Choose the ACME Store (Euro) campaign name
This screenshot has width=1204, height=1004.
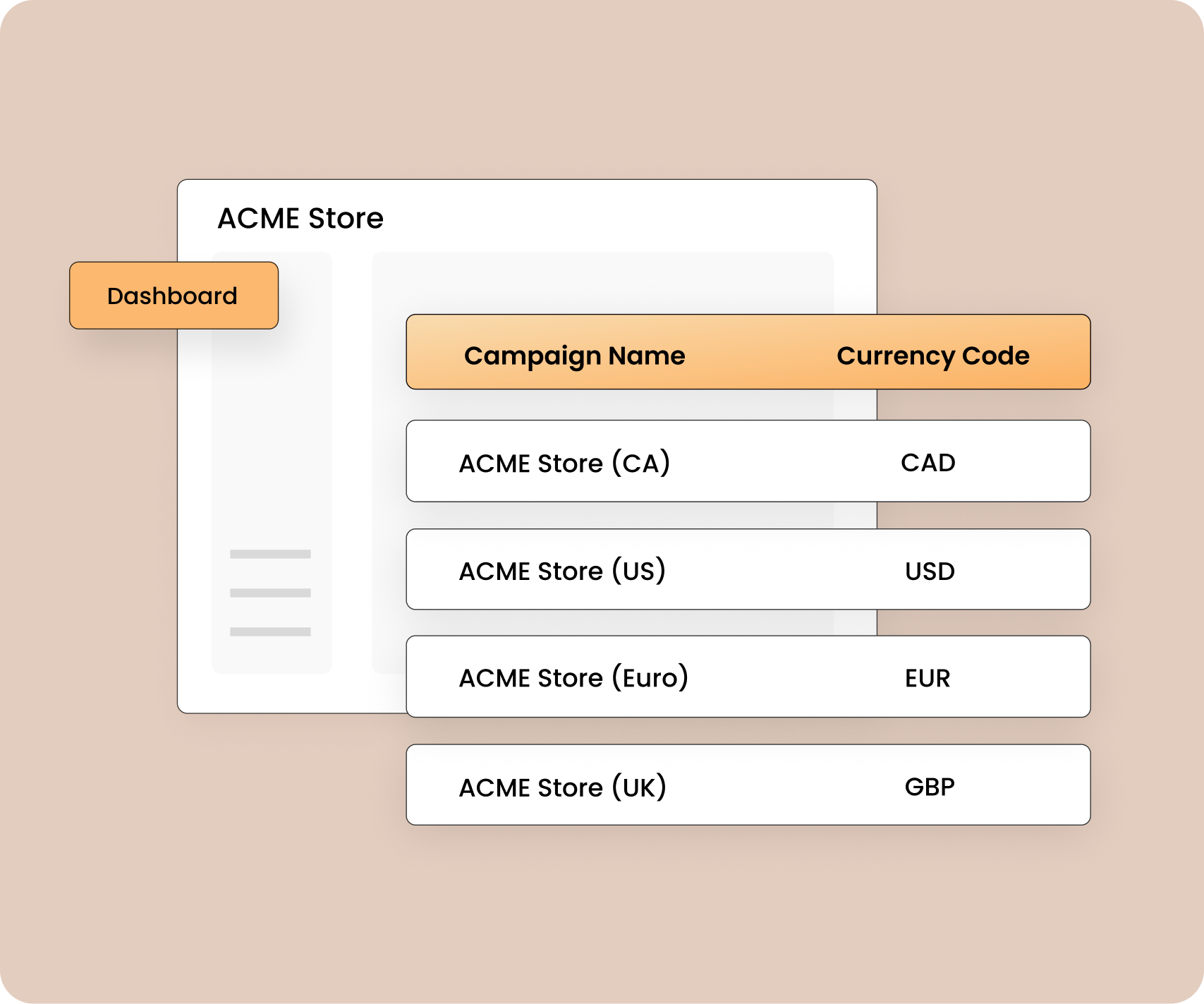pyautogui.click(x=573, y=678)
